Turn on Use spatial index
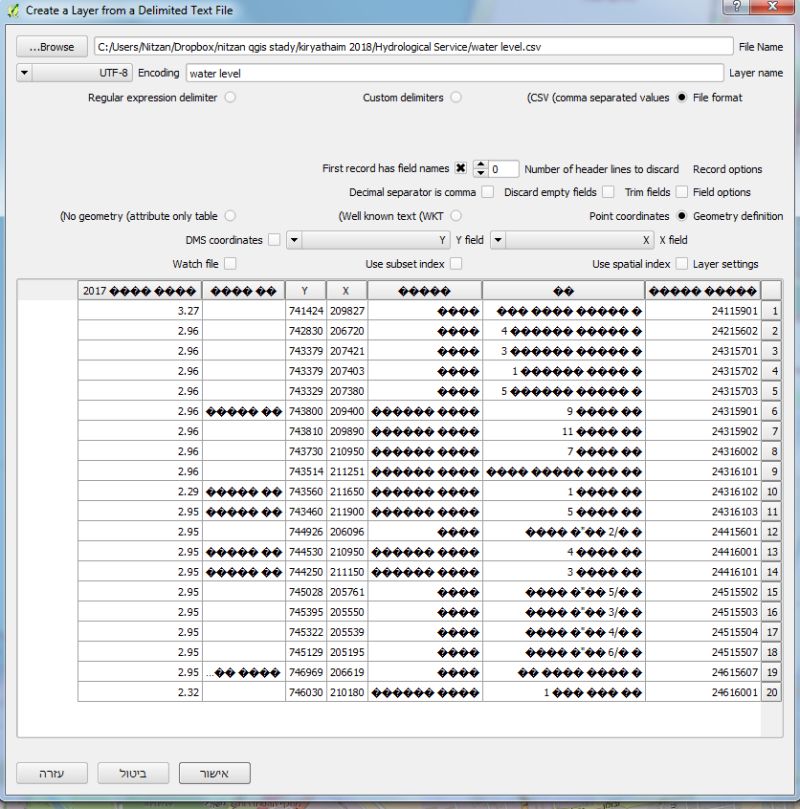Viewport: 800px width, 809px height. (682, 264)
